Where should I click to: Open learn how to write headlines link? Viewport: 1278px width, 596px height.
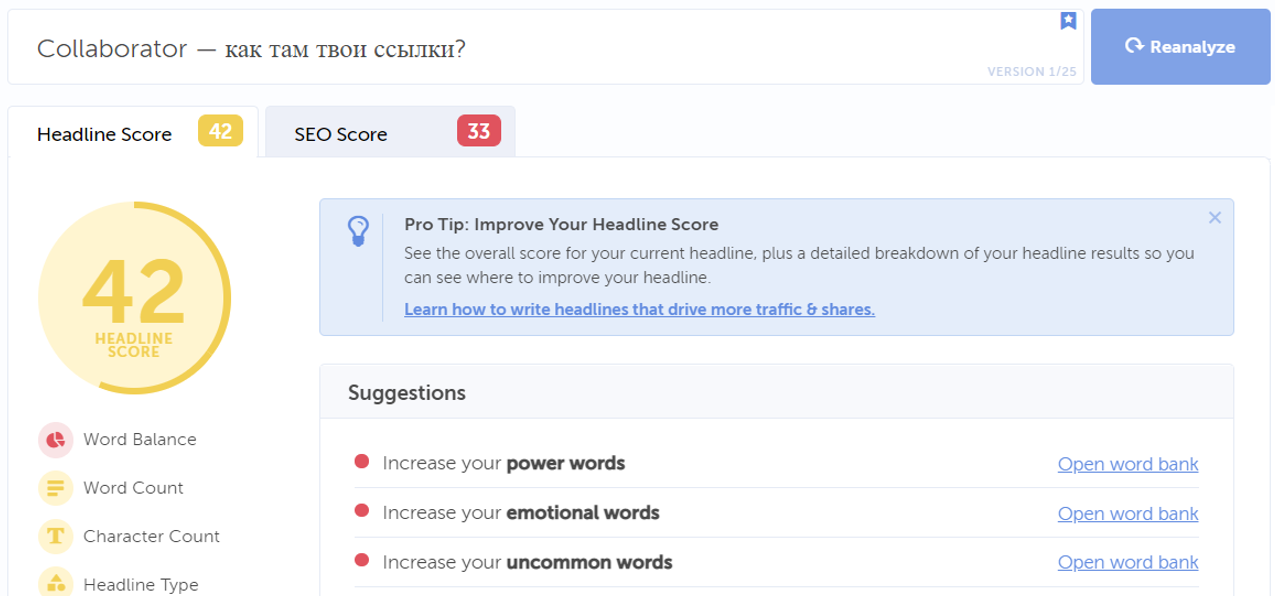pyautogui.click(x=639, y=309)
